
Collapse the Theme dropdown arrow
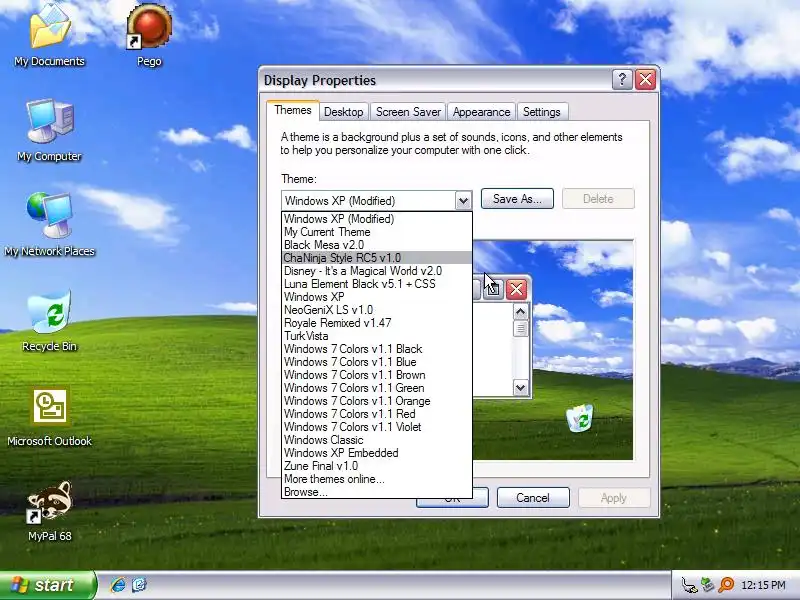(463, 201)
